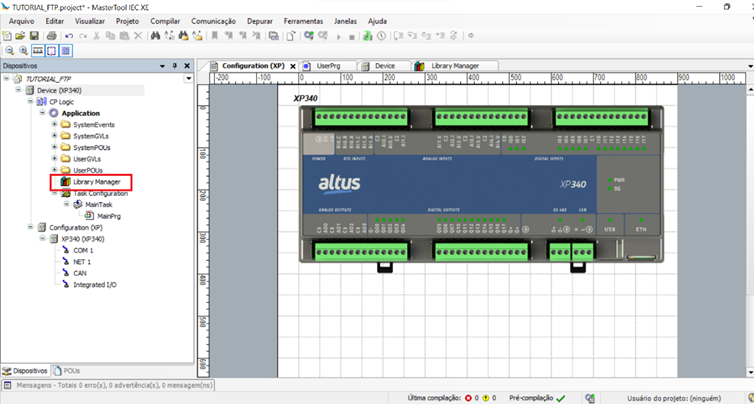This screenshot has height=404, width=754.
Task: Expand the SystemGVLs folder
Action: point(54,136)
